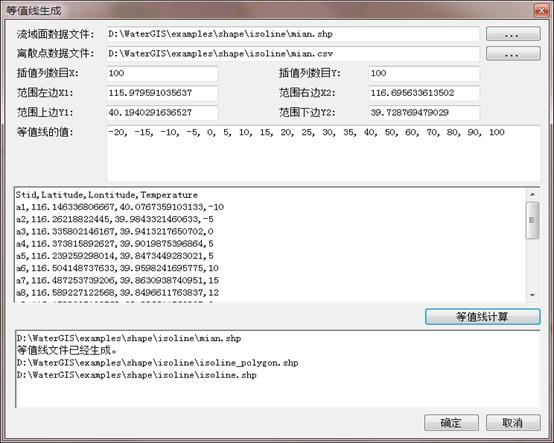Viewport: 554px width, 443px height.
Task: Click the 范围左边X1 label
Action: [45, 93]
